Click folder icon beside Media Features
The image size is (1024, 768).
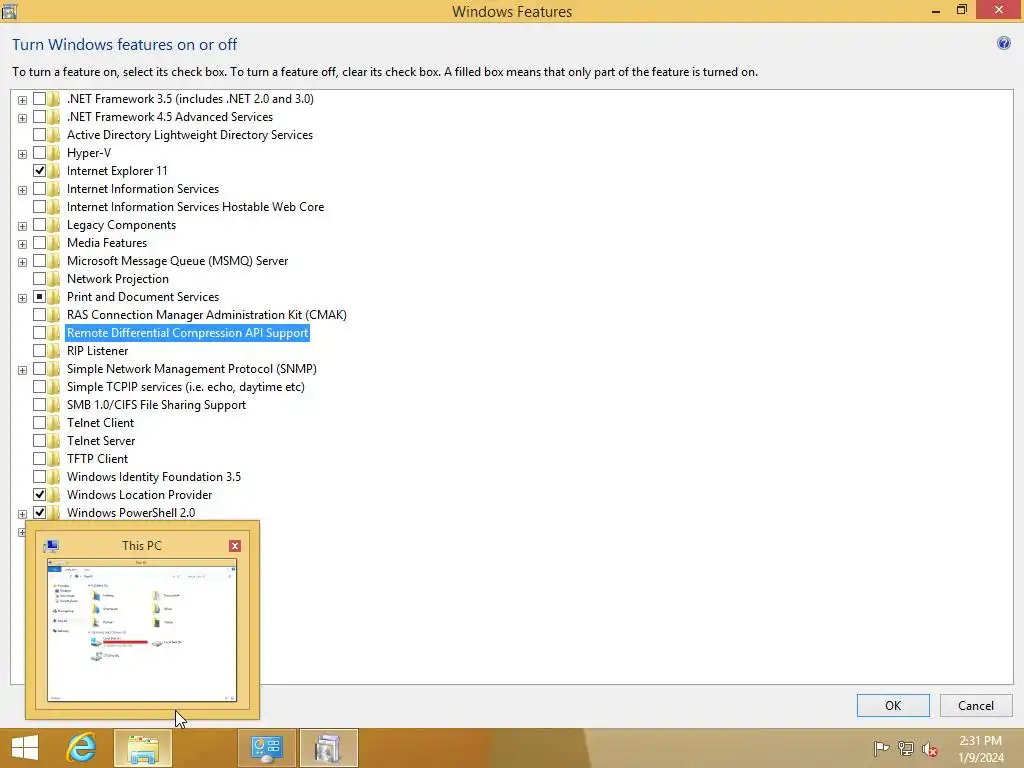pos(54,243)
